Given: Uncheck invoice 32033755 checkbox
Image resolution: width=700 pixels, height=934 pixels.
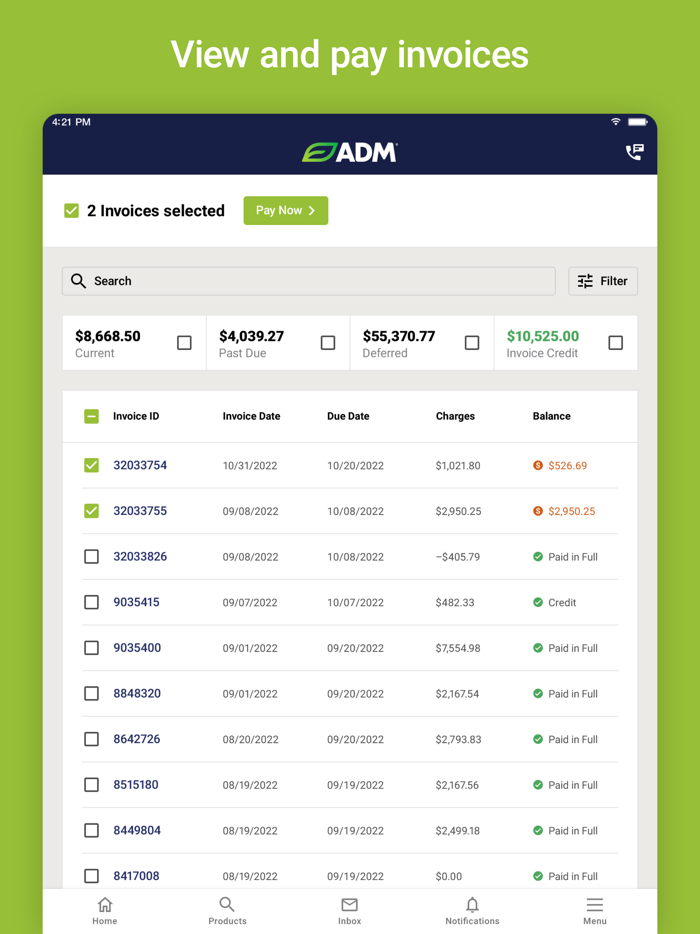Looking at the screenshot, I should [x=91, y=511].
